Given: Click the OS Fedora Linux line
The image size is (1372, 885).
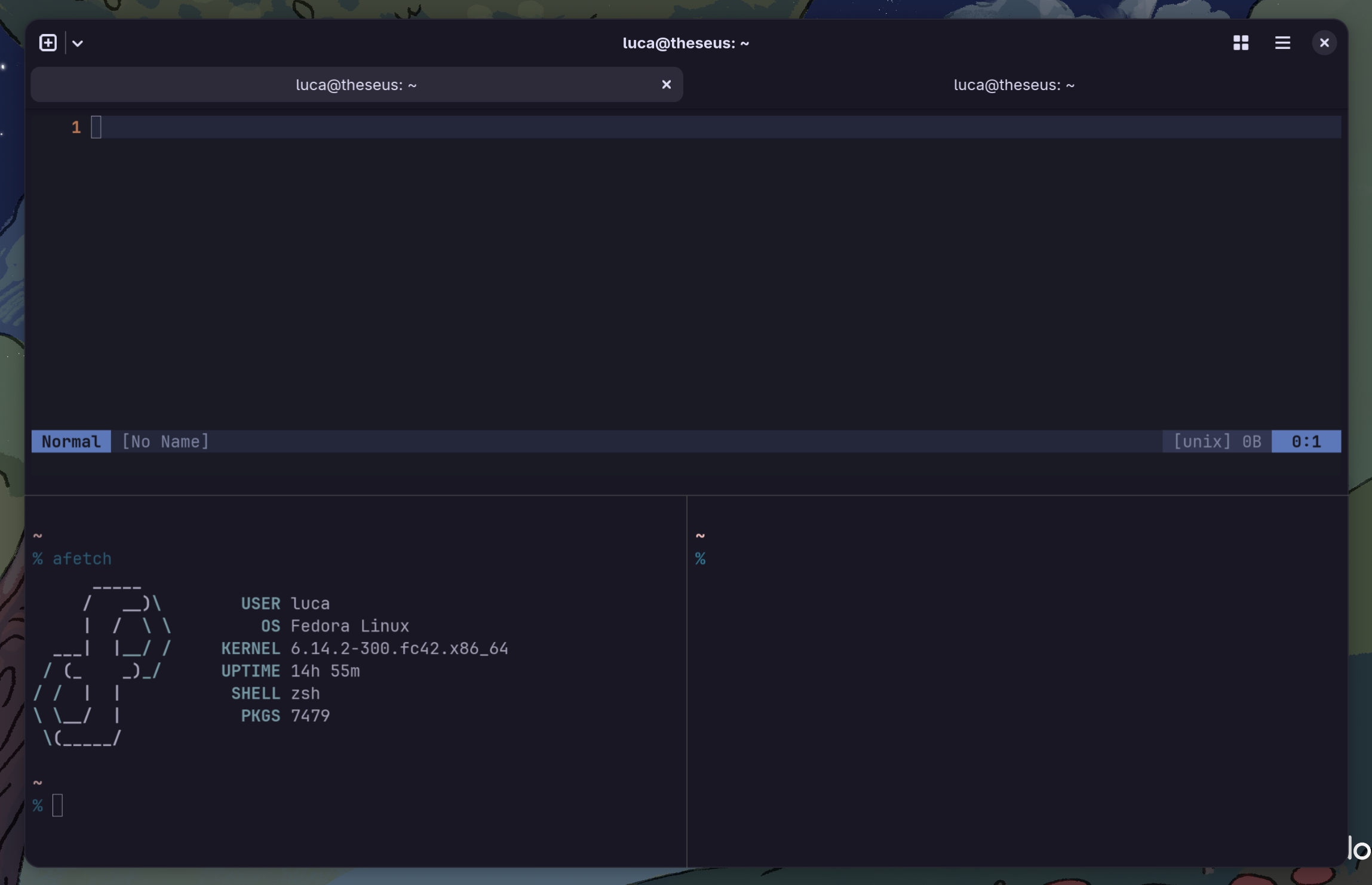Looking at the screenshot, I should coord(335,626).
